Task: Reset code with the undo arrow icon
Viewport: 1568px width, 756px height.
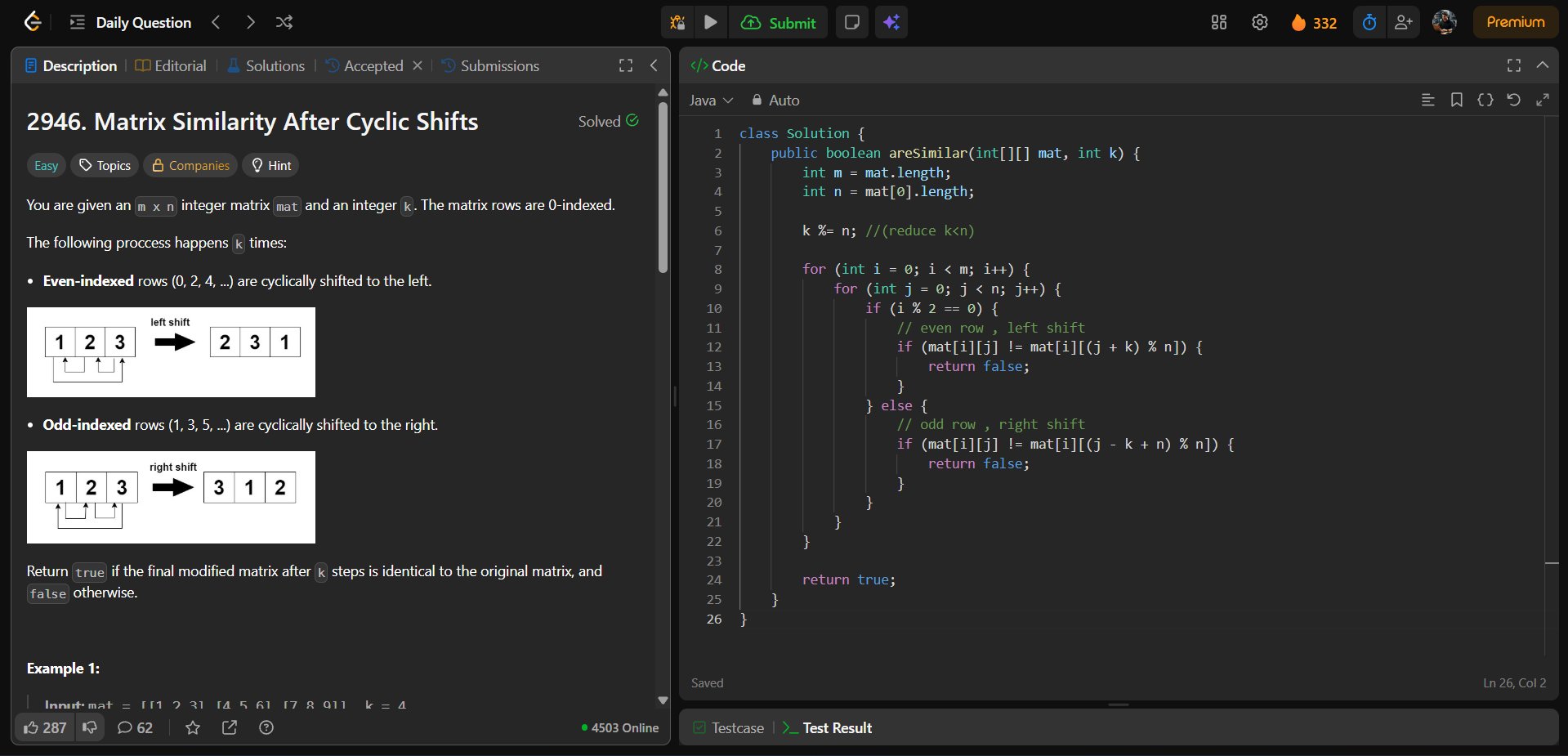Action: [1513, 100]
